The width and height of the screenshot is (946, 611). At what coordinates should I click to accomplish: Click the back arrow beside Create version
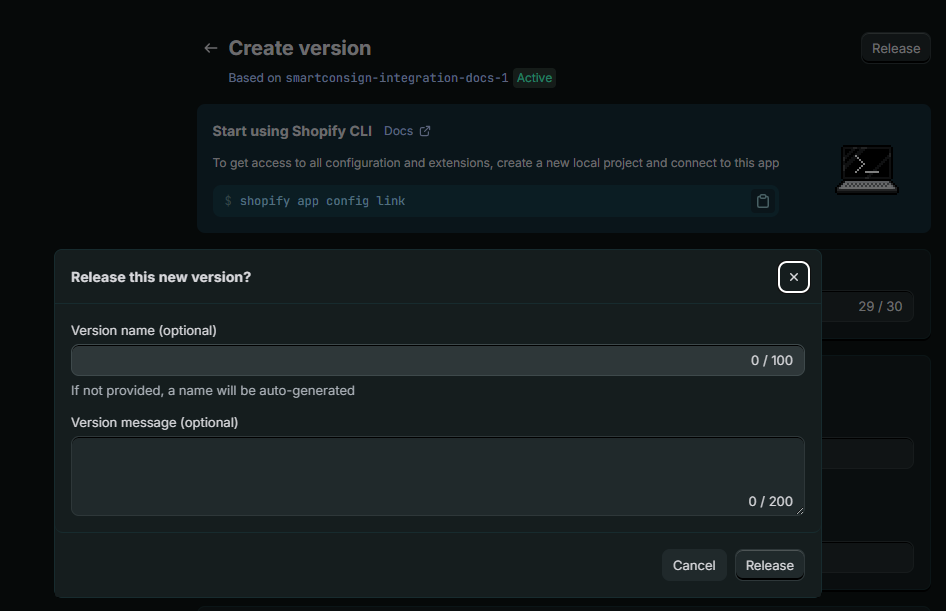(x=210, y=48)
